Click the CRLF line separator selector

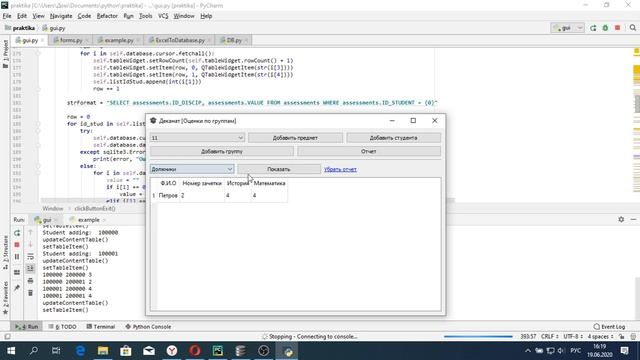[549, 337]
